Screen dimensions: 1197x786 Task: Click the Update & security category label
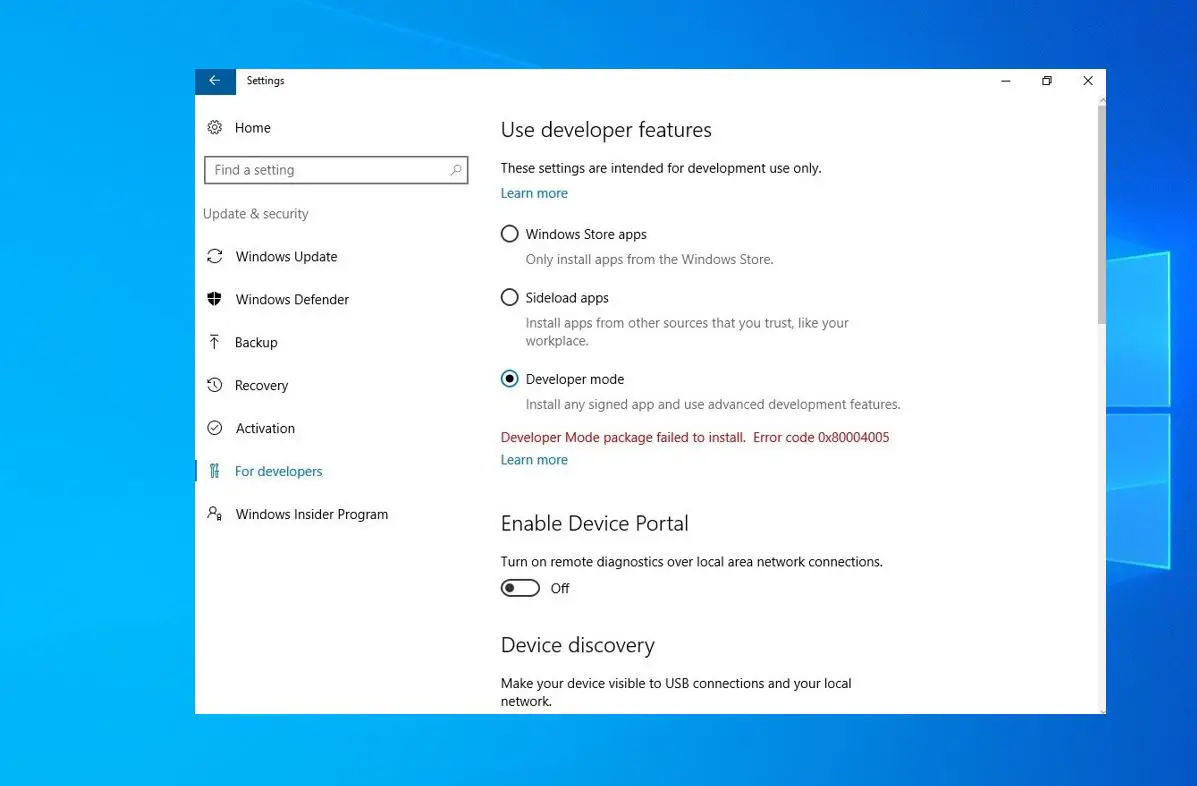(256, 214)
